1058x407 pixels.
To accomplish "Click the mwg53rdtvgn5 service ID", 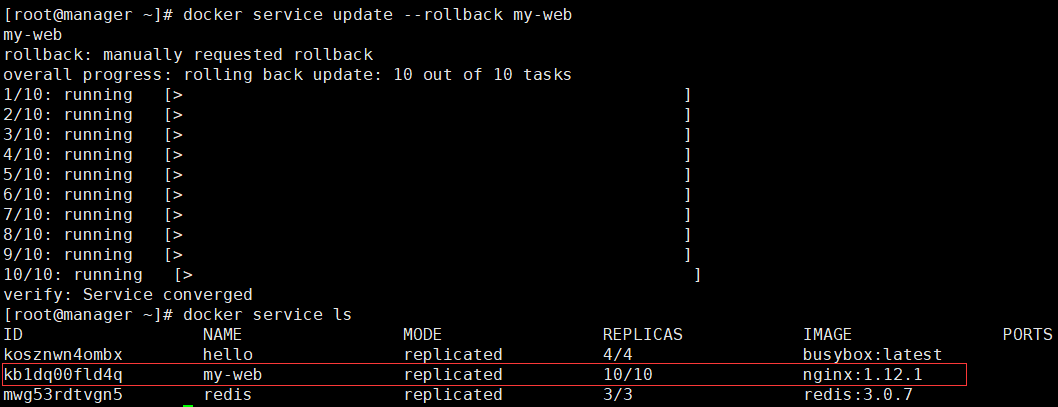I will [x=63, y=394].
